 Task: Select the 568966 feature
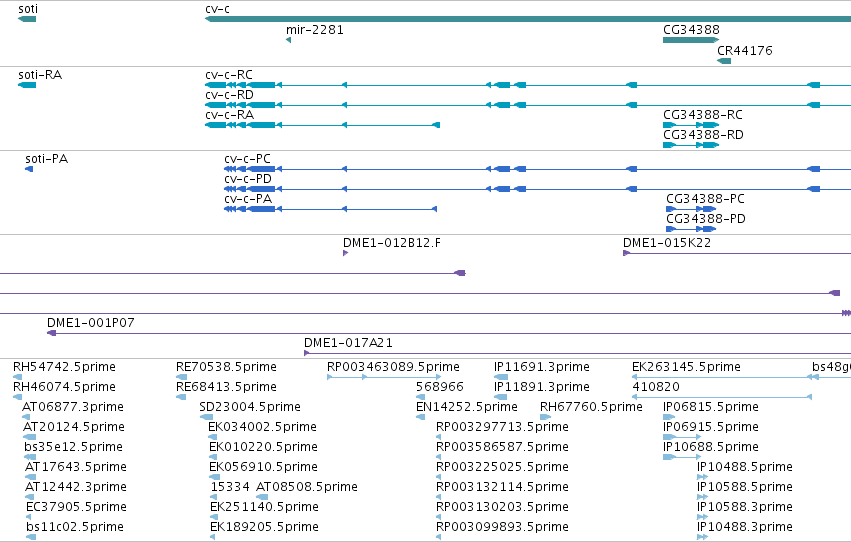point(420,397)
